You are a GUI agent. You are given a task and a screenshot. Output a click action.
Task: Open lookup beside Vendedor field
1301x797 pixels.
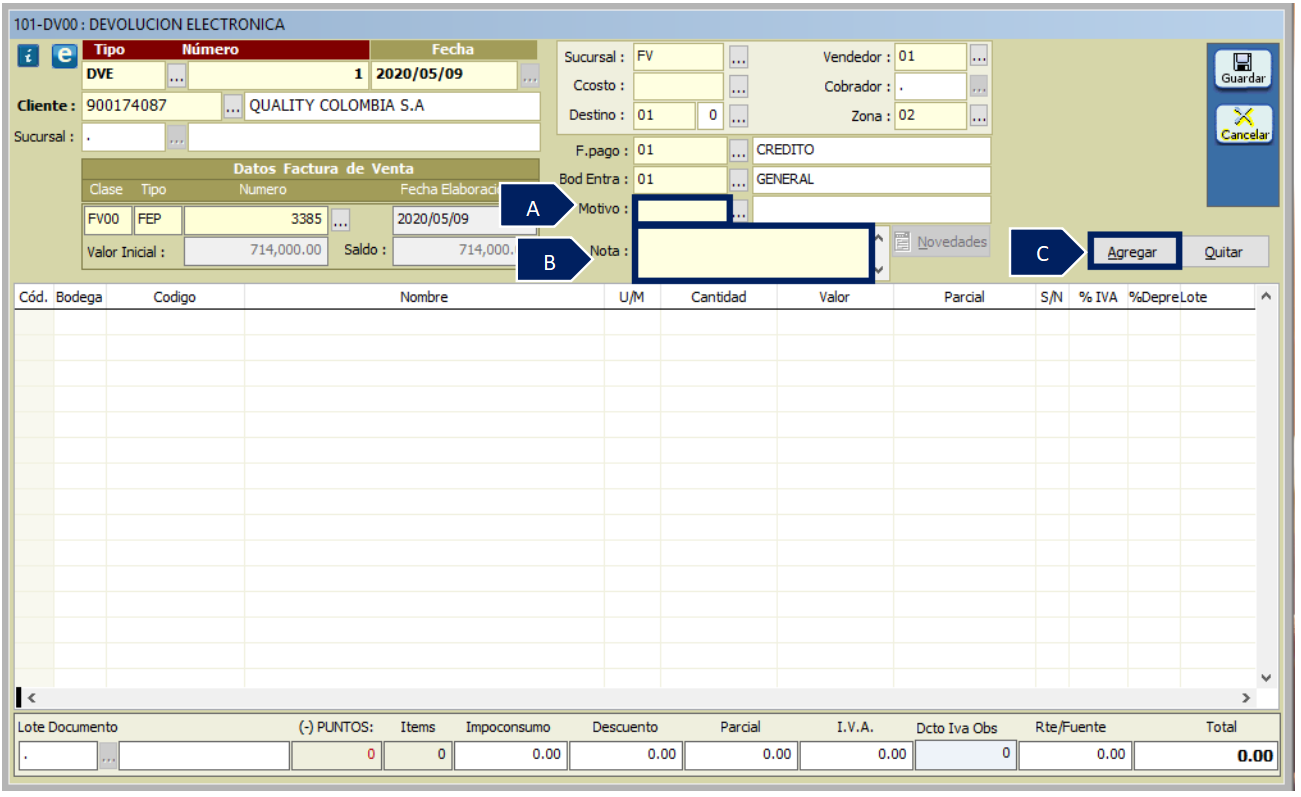coord(979,57)
